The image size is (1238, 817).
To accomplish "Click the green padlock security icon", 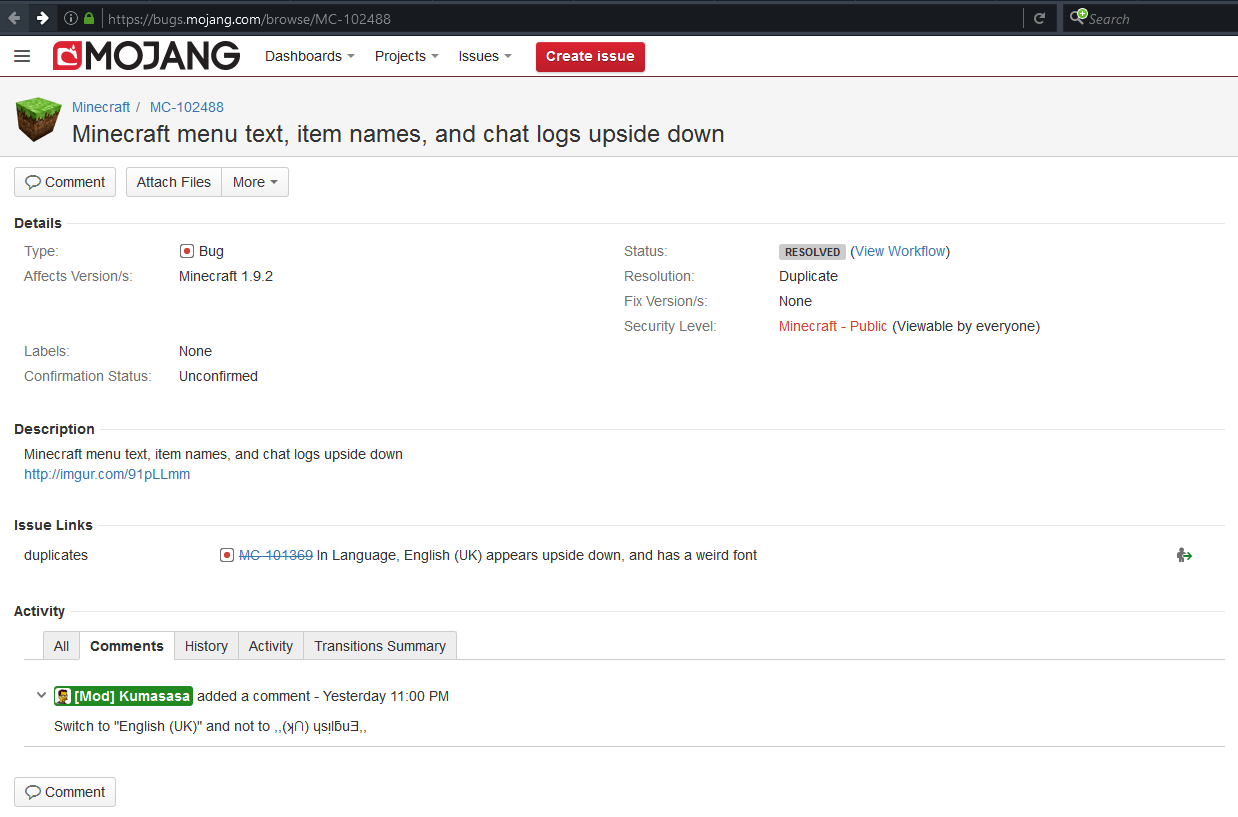I will tap(89, 18).
